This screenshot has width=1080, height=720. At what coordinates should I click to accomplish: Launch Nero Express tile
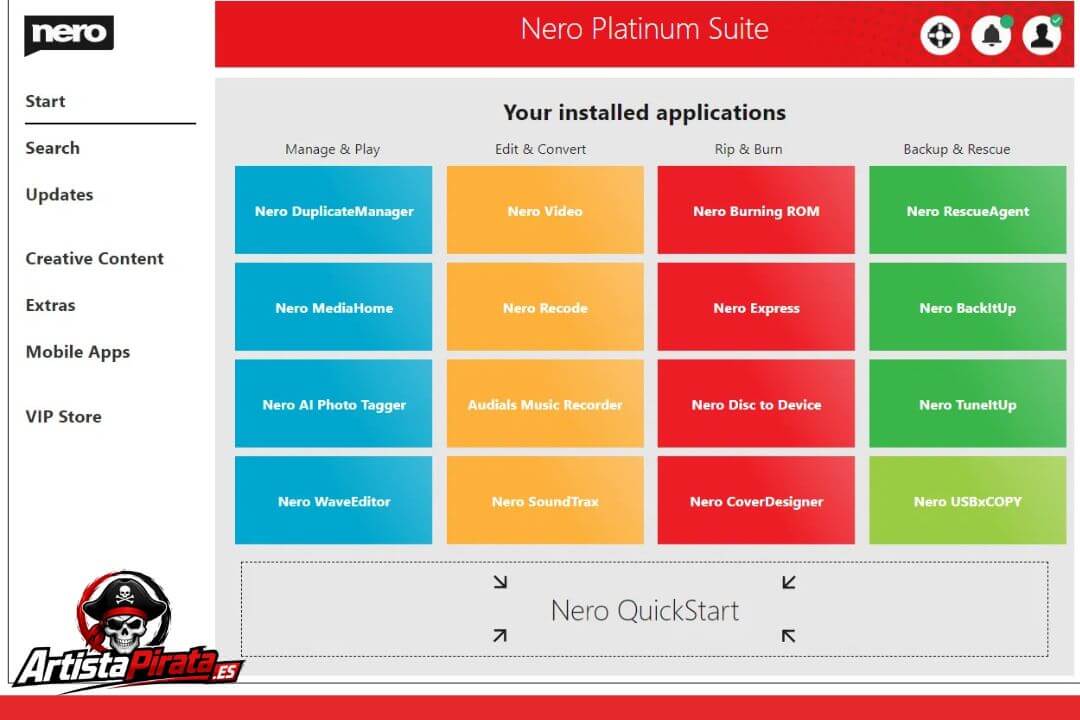tap(756, 307)
